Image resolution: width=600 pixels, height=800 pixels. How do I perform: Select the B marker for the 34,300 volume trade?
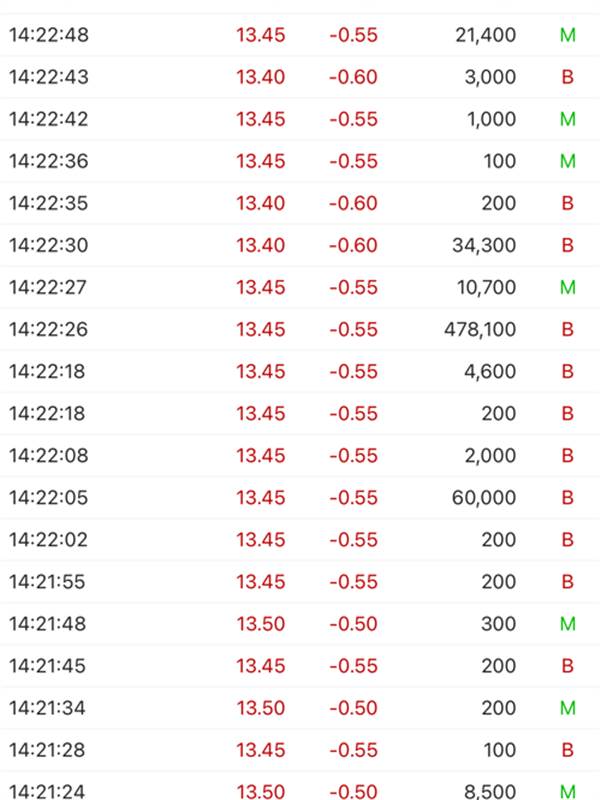pos(567,245)
